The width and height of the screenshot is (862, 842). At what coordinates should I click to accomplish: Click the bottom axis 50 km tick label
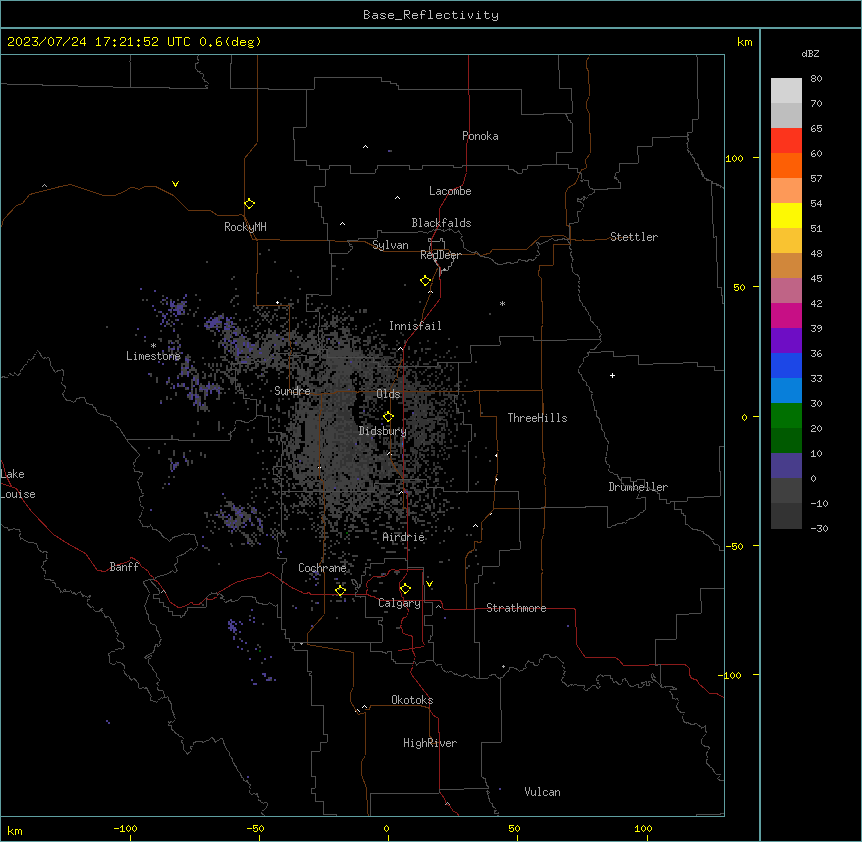pos(513,828)
